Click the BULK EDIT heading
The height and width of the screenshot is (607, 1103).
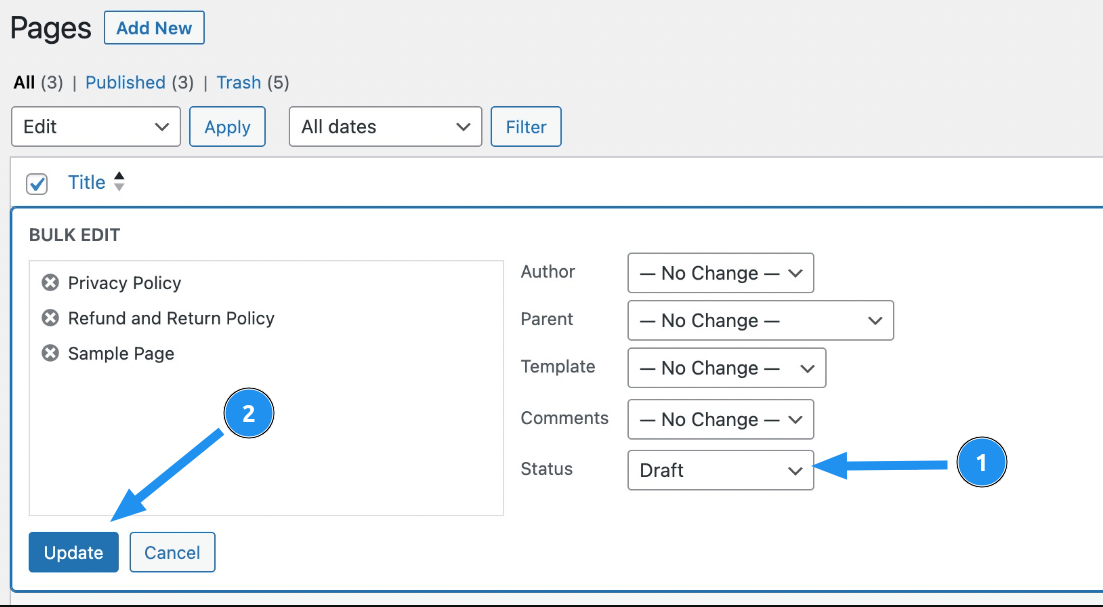click(75, 235)
